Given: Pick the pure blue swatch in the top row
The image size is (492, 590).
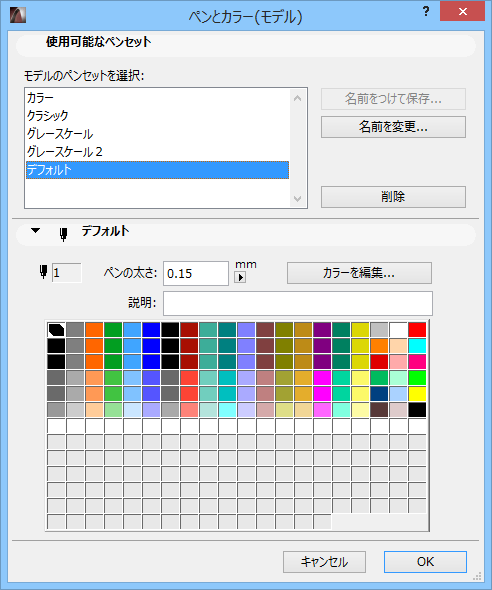Looking at the screenshot, I should click(x=151, y=330).
